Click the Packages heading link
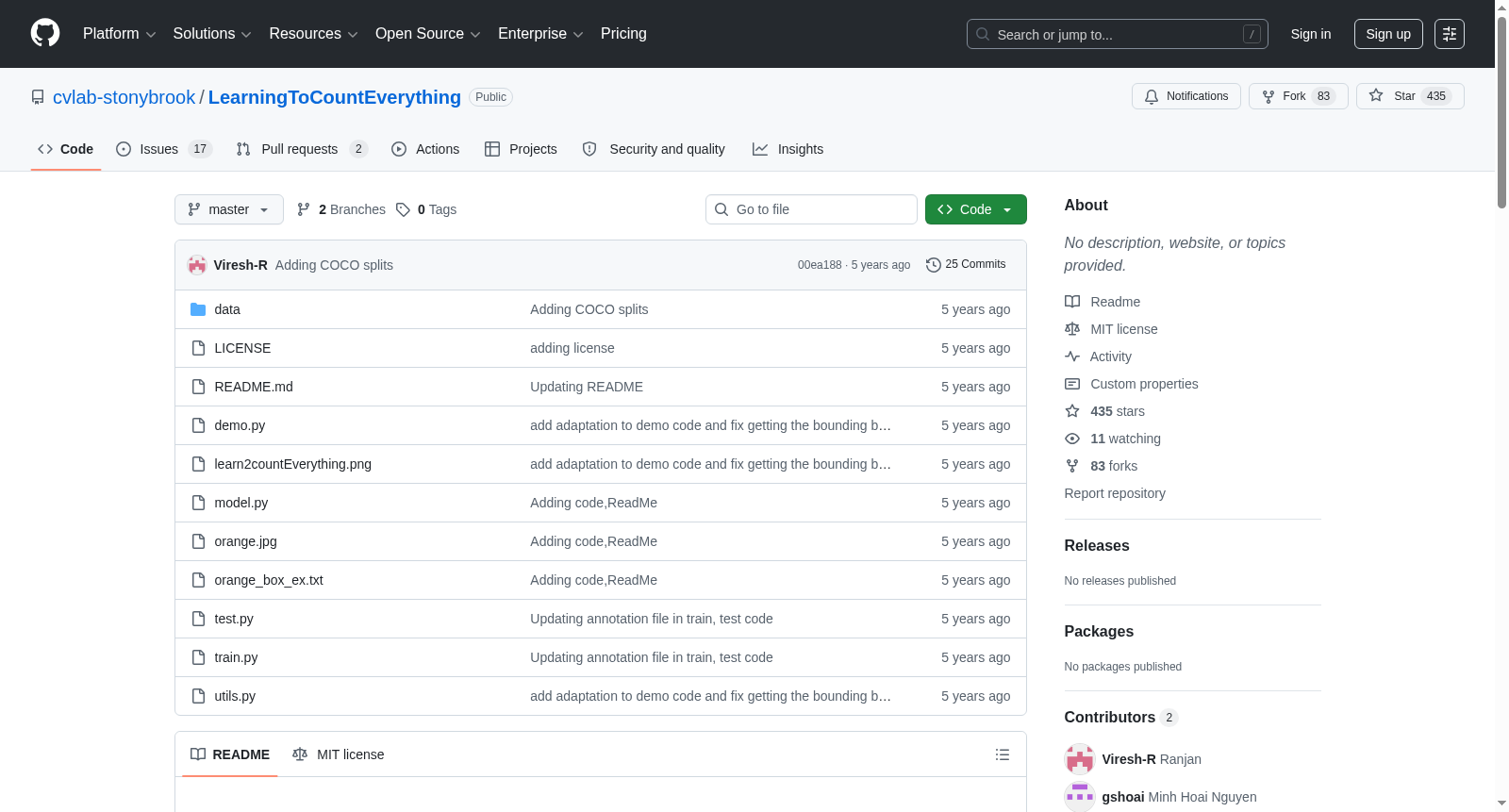 [1099, 632]
